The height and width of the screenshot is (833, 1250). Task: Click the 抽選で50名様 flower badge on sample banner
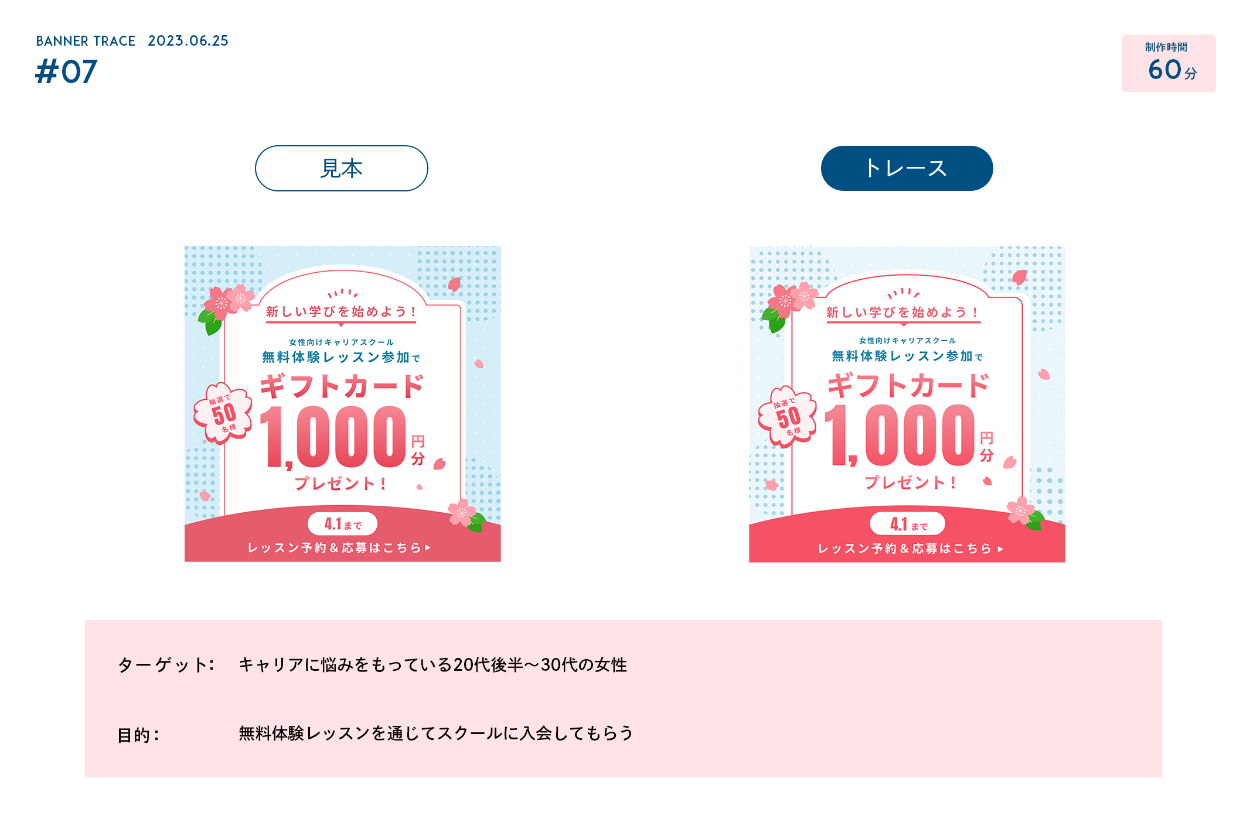coord(223,413)
